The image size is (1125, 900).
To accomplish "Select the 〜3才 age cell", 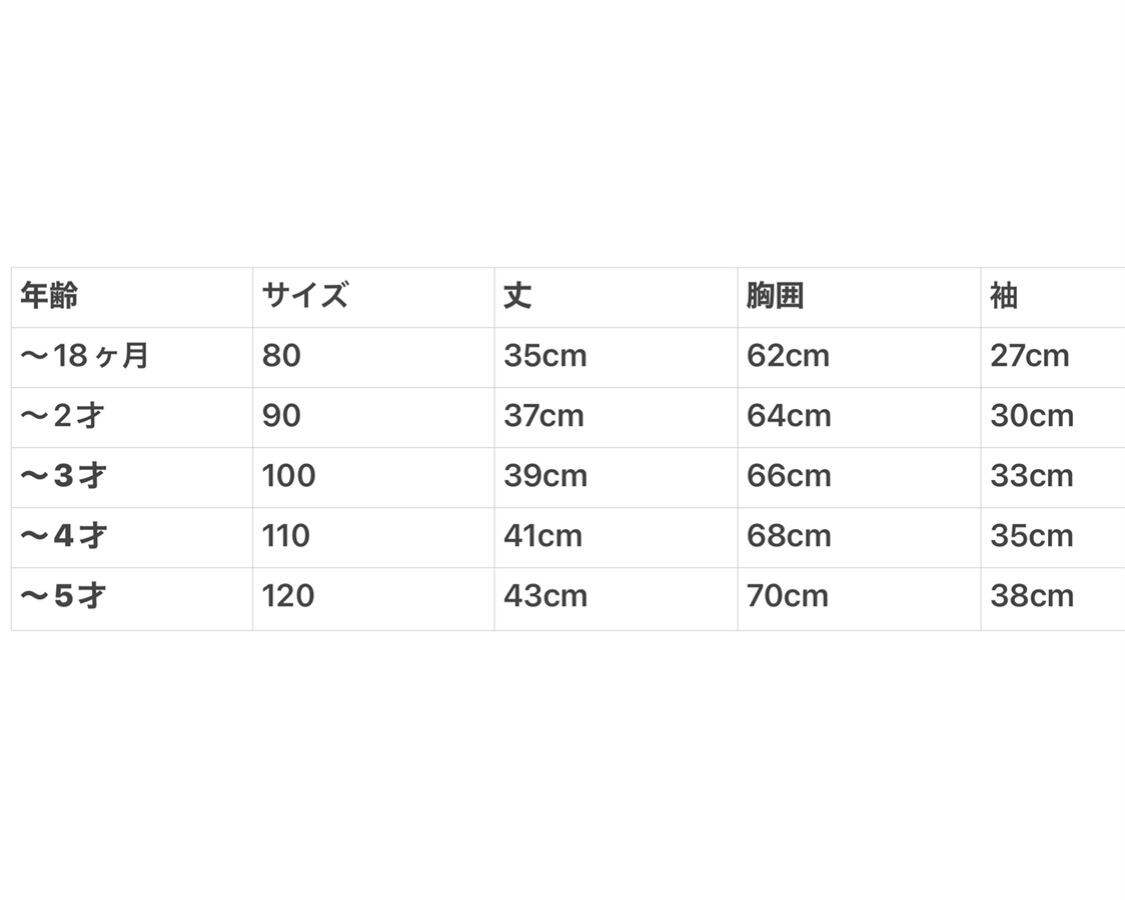I will click(x=63, y=476).
